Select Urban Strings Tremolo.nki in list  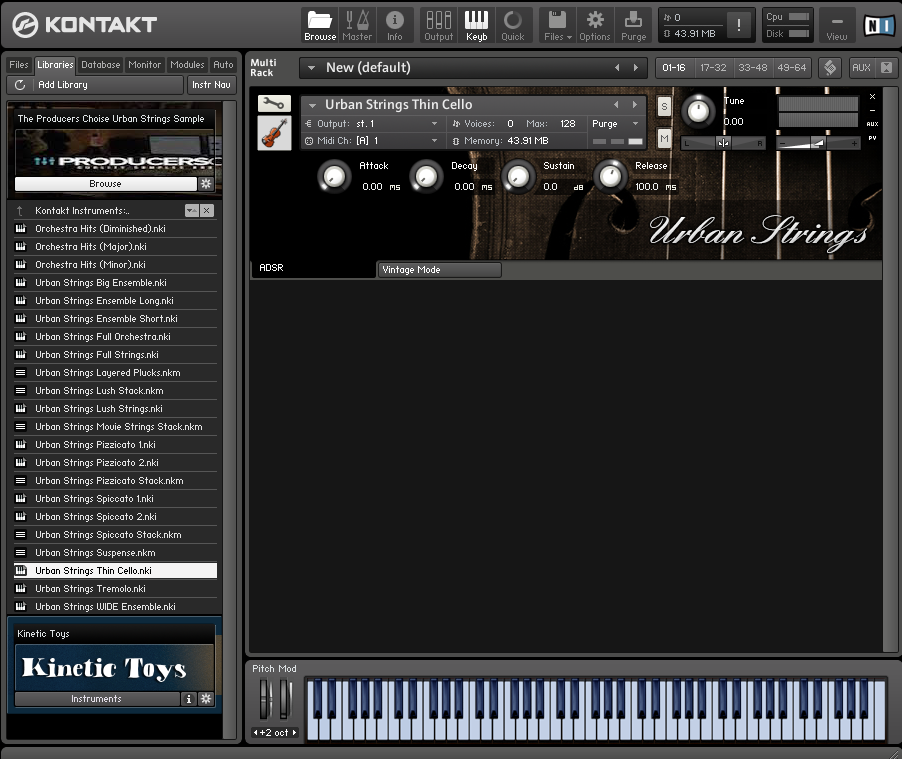[x=116, y=589]
